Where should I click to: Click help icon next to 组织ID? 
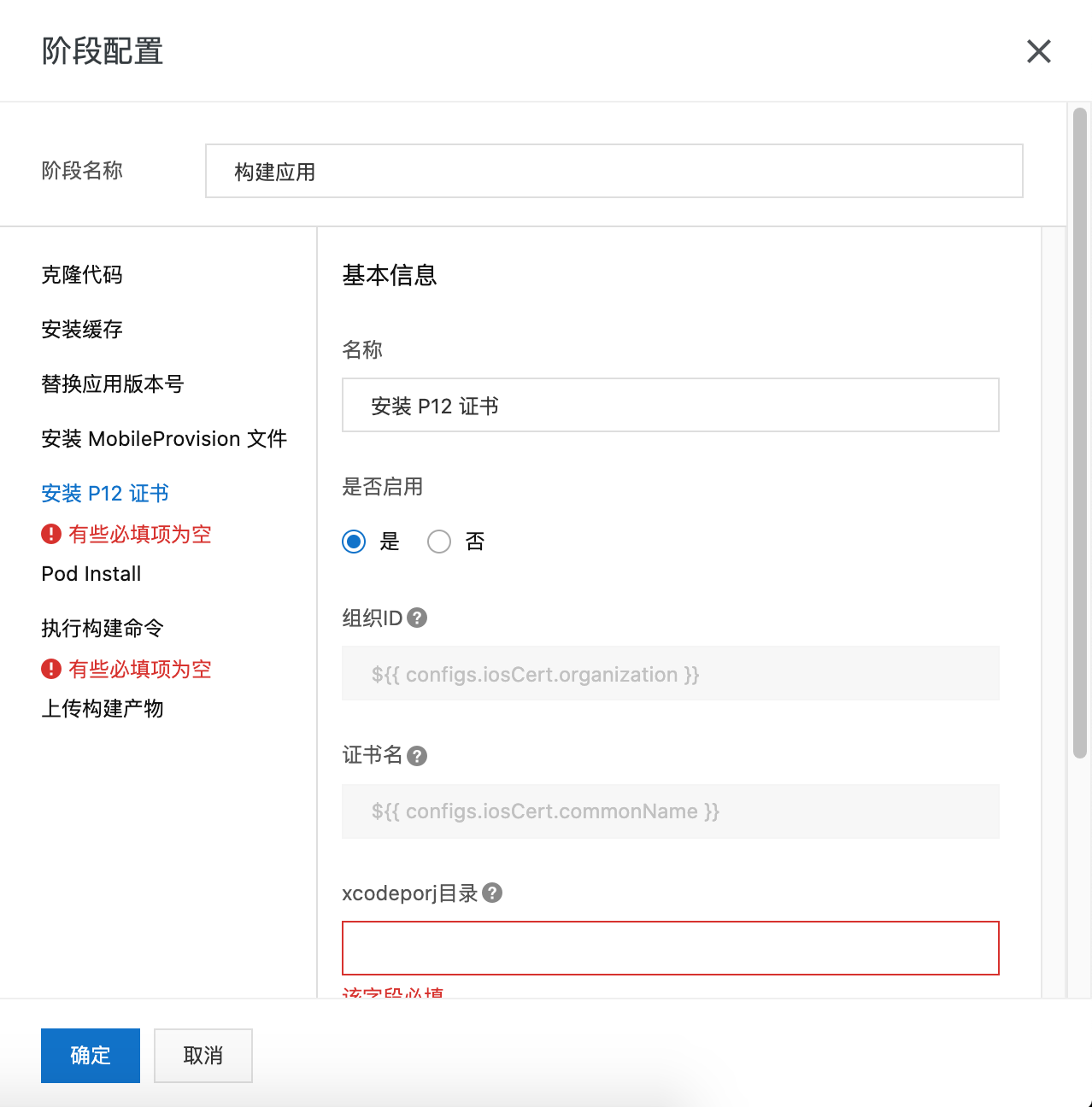click(417, 618)
